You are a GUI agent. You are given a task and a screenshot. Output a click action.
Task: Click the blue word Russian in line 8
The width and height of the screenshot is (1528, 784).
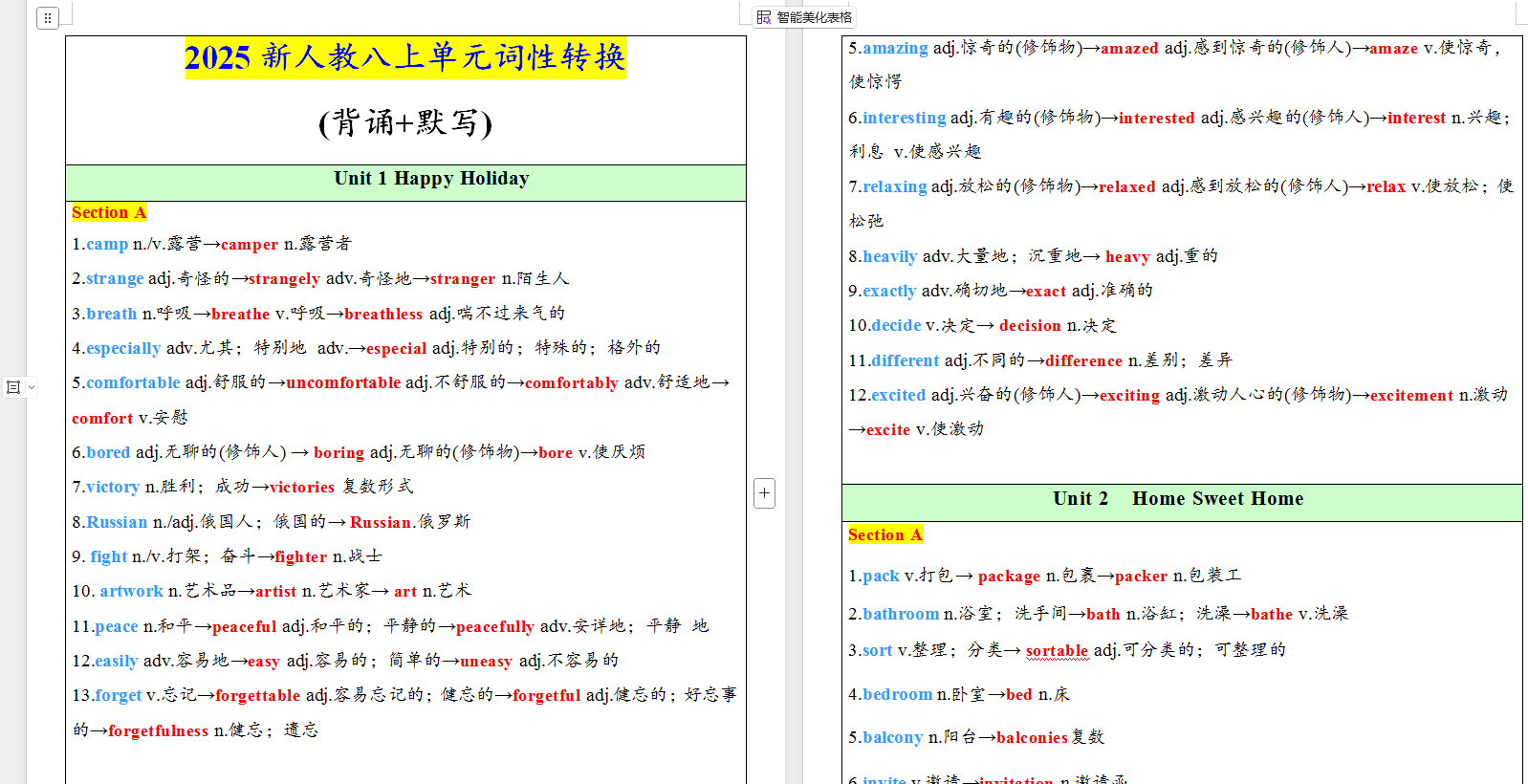117,523
